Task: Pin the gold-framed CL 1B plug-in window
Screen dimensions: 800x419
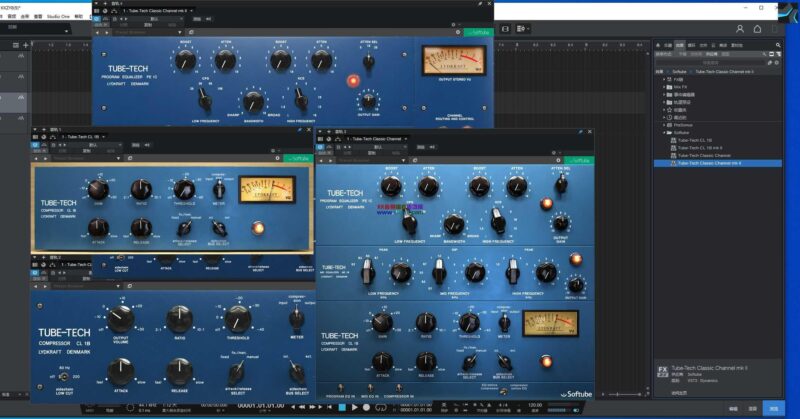Action: click(300, 130)
